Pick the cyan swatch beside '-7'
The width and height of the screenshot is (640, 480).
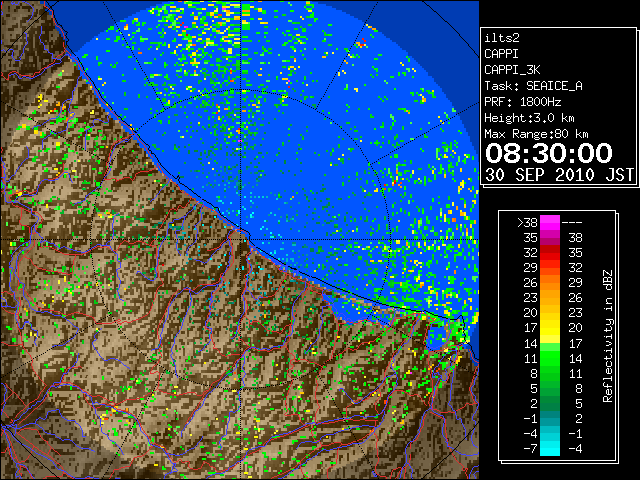550,448
